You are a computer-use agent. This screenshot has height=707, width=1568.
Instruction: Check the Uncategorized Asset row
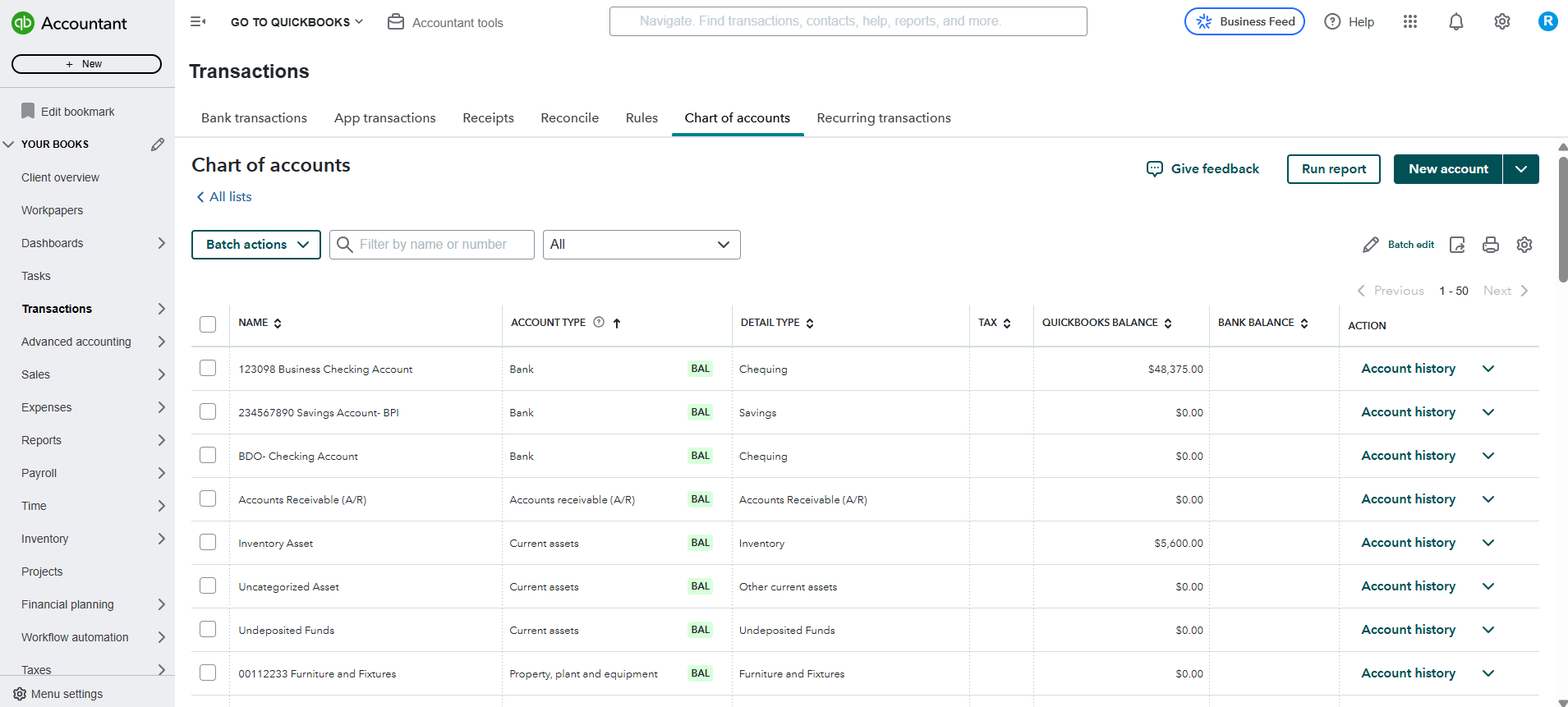(x=208, y=585)
